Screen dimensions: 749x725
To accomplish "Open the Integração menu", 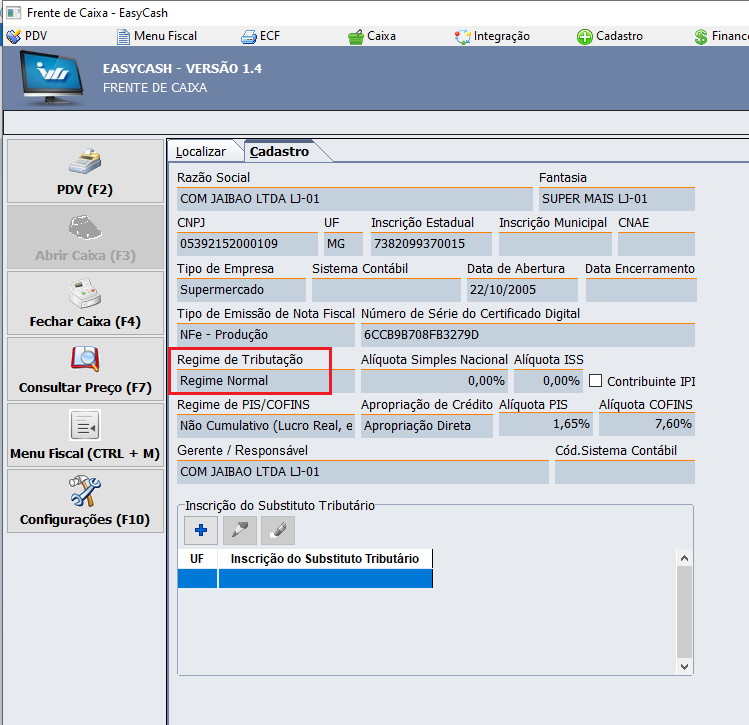I will pyautogui.click(x=491, y=36).
